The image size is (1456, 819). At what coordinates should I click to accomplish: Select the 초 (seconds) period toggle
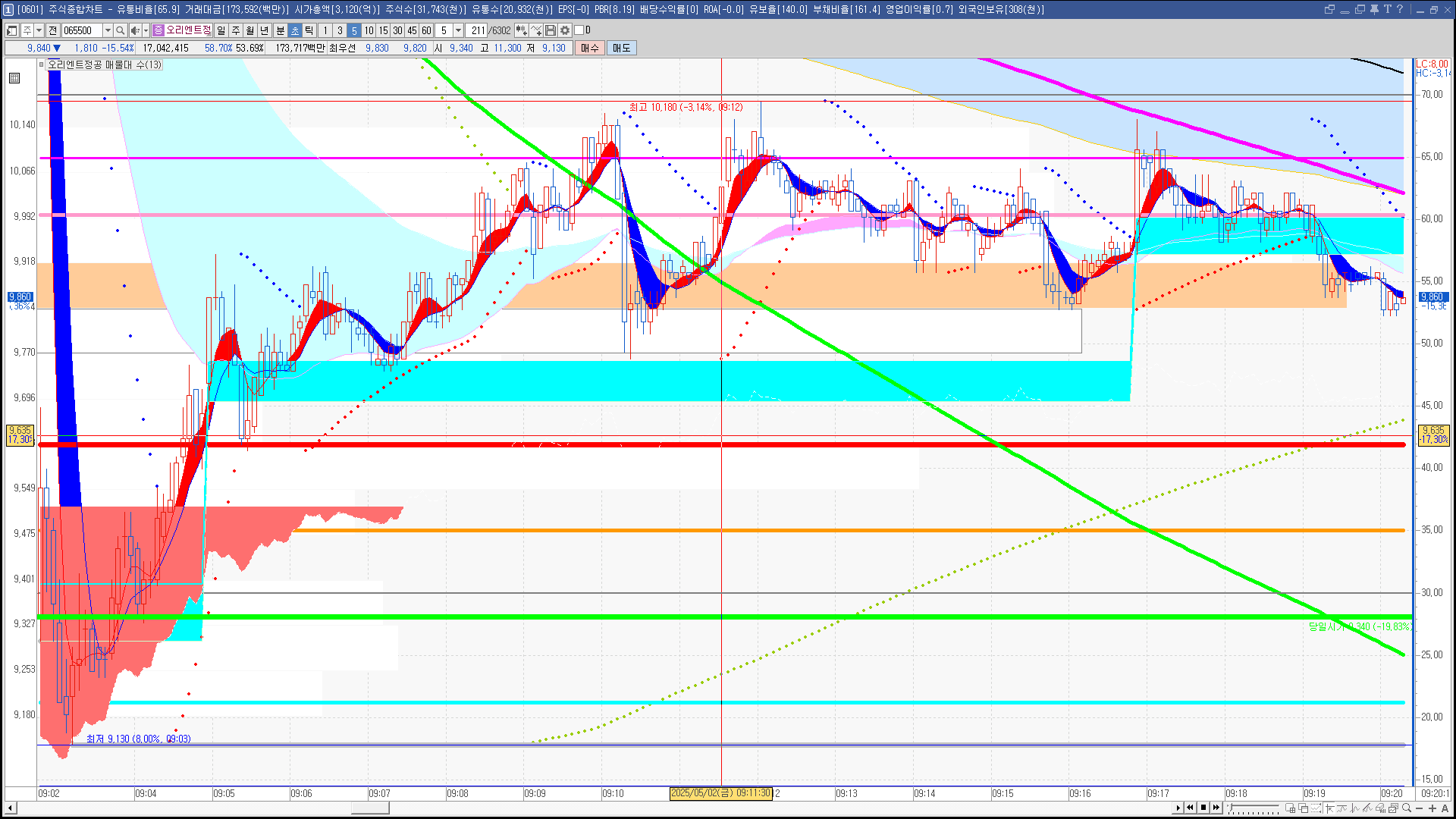(x=295, y=30)
